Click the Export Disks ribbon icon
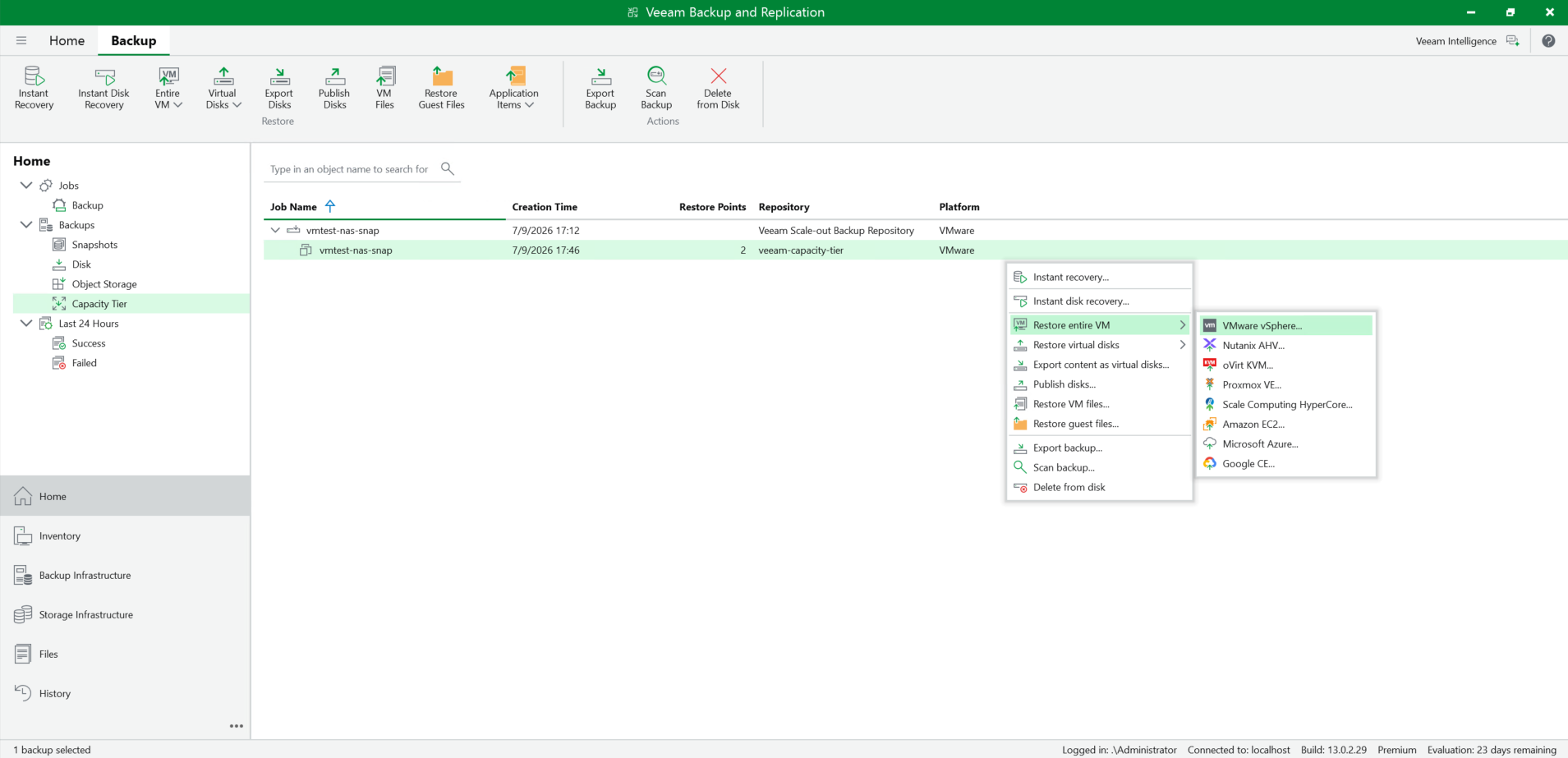The width and height of the screenshot is (1568, 758). tap(279, 76)
